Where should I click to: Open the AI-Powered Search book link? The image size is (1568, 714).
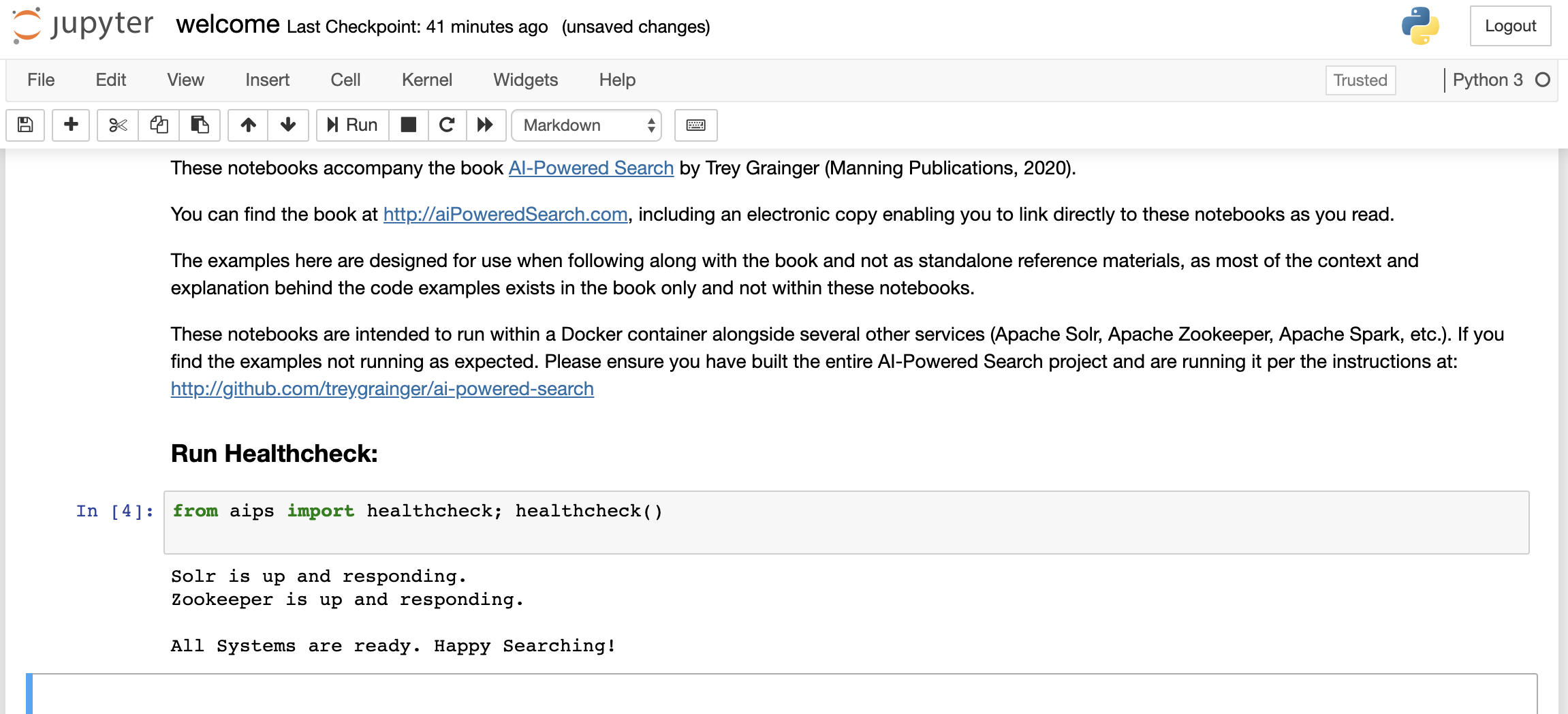point(590,168)
